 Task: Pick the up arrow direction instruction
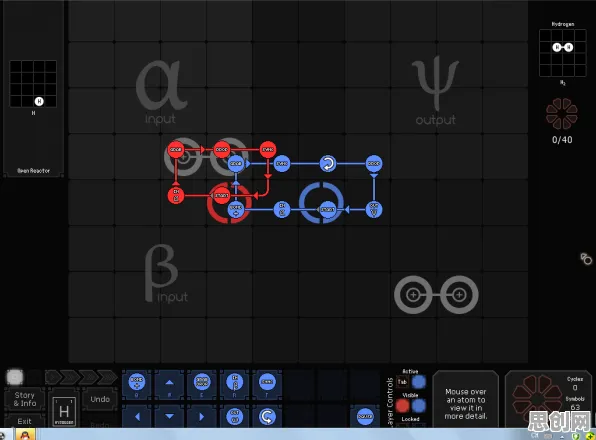point(170,383)
